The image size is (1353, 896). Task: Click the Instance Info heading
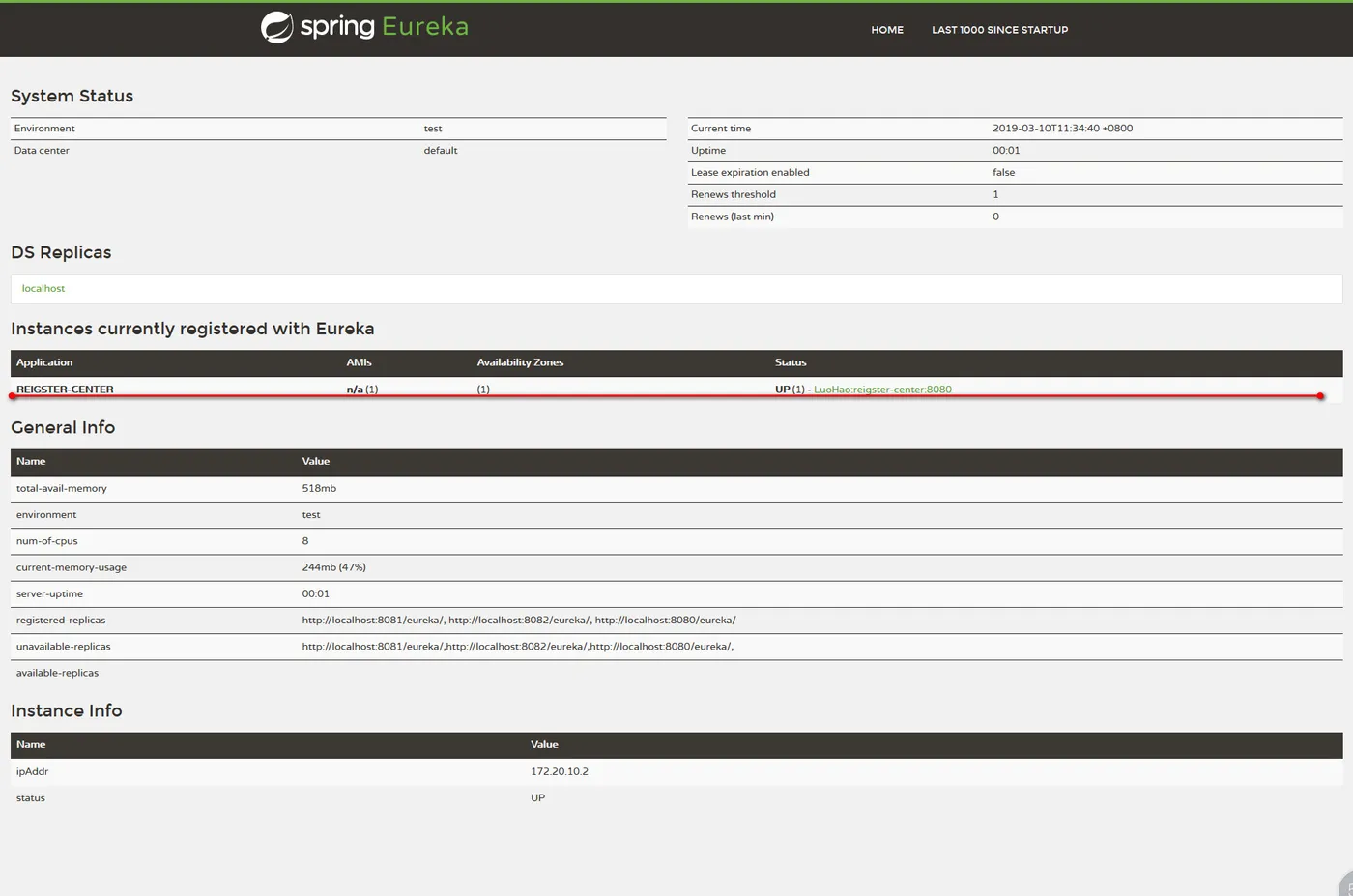[66, 710]
